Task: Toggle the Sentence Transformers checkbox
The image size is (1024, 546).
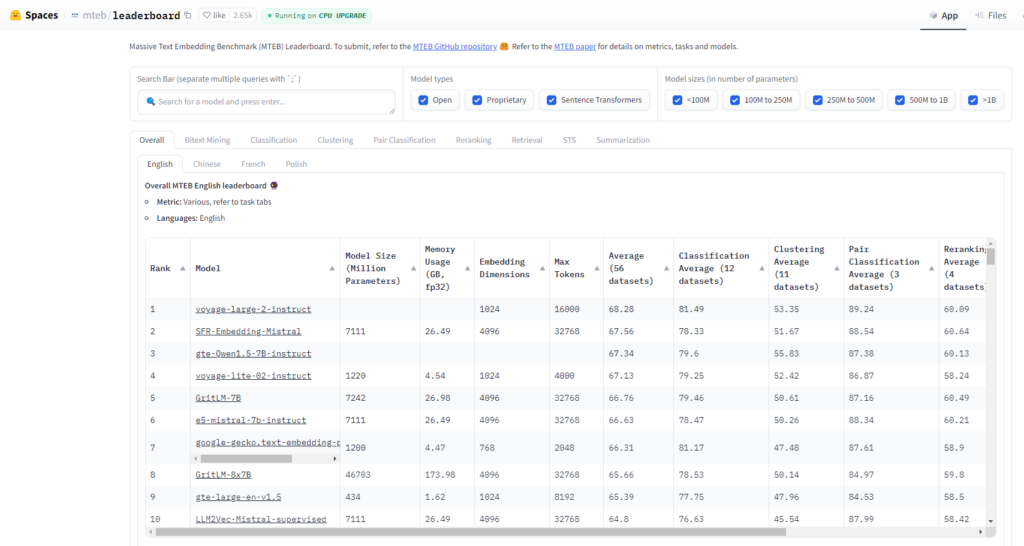Action: 552,100
